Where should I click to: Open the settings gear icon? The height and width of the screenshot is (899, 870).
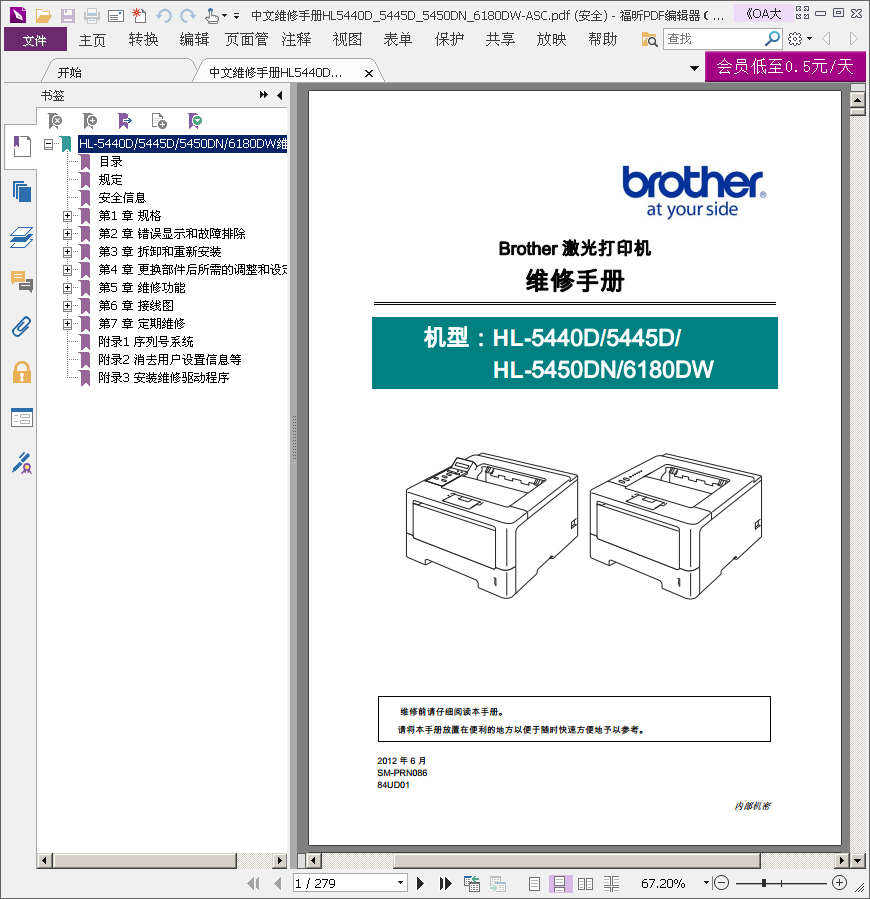795,39
